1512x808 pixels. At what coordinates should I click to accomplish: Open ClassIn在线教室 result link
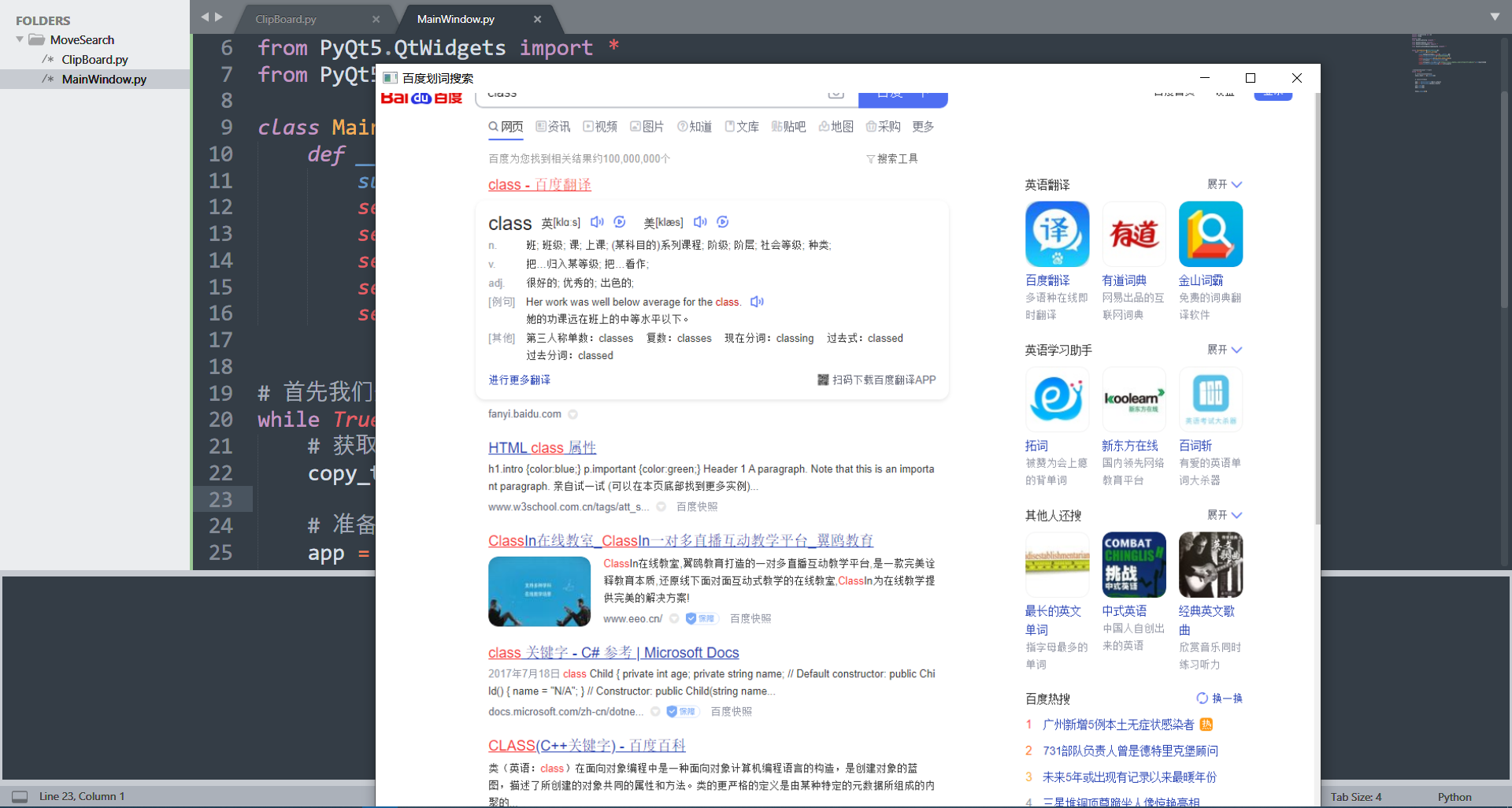pos(680,540)
